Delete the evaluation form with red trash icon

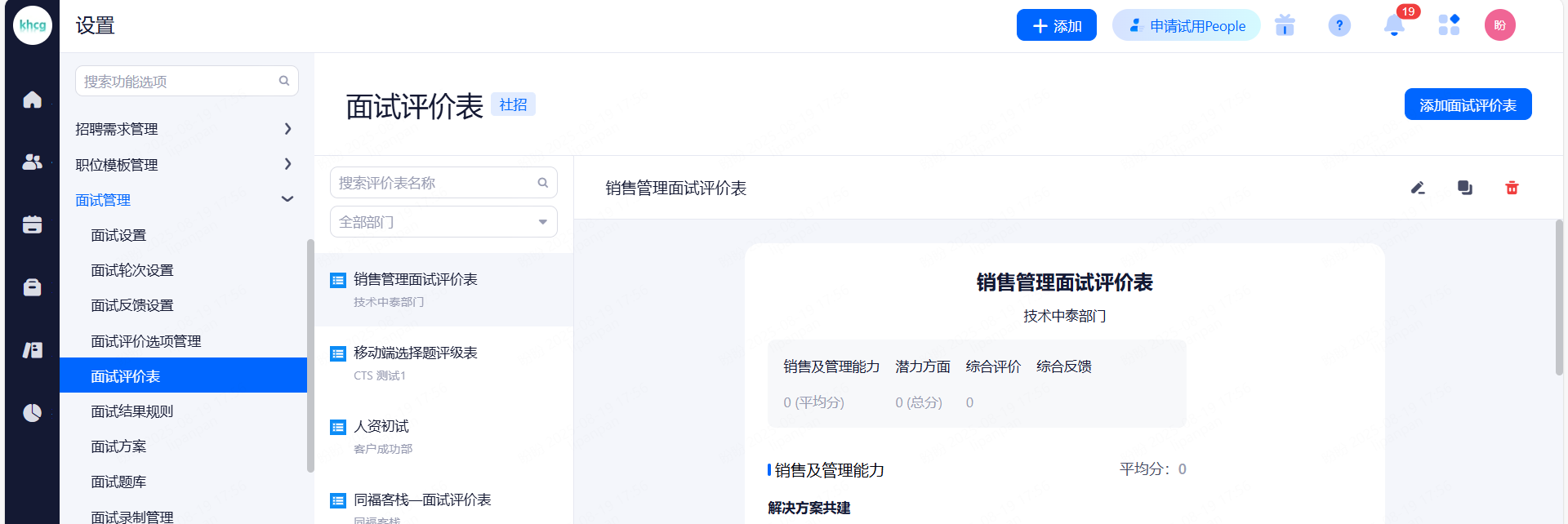point(1512,189)
